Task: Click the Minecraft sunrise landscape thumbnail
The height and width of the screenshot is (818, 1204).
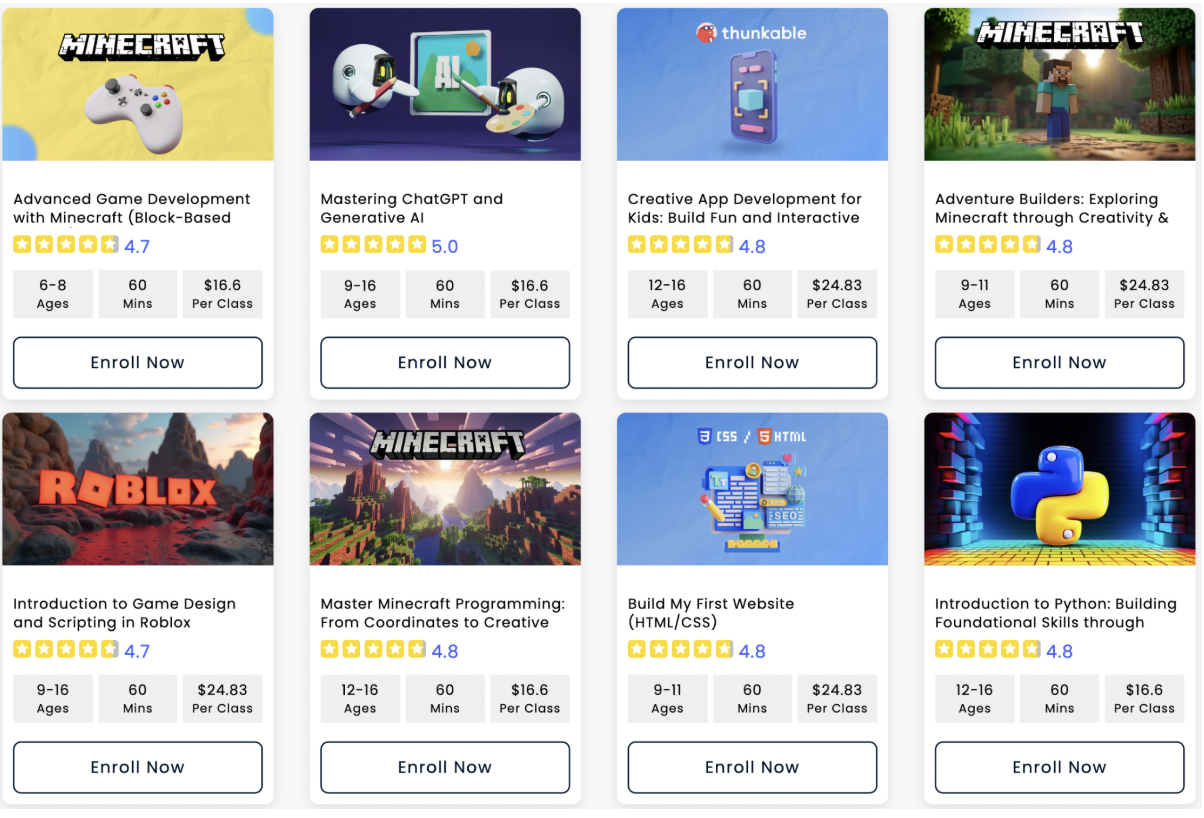Action: [x=445, y=488]
